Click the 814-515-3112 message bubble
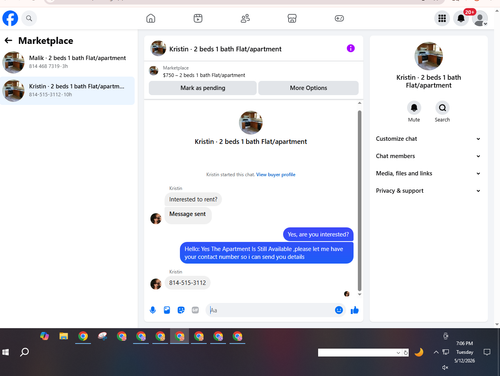500x376 pixels. (187, 283)
